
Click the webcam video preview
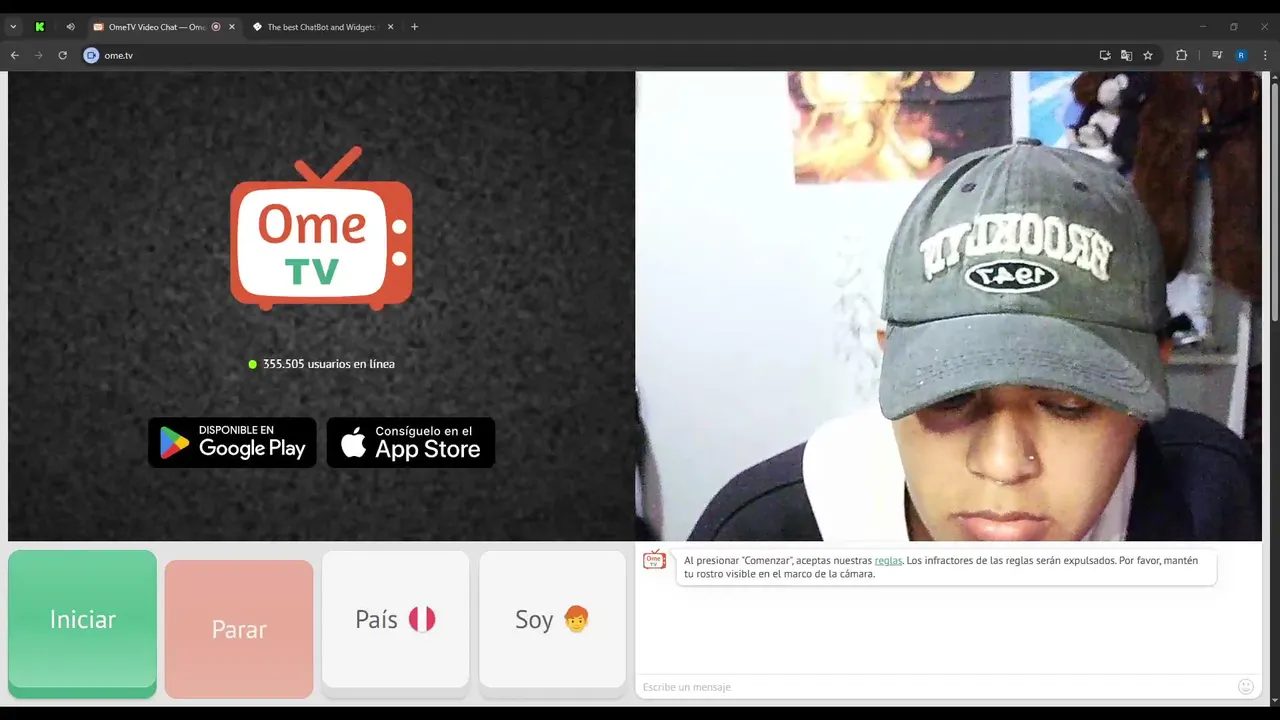(948, 306)
